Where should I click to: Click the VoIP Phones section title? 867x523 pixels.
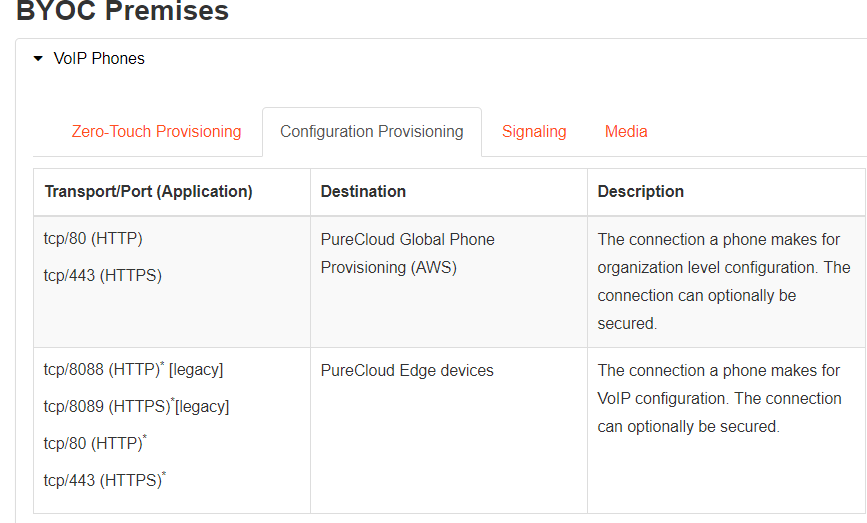99,59
